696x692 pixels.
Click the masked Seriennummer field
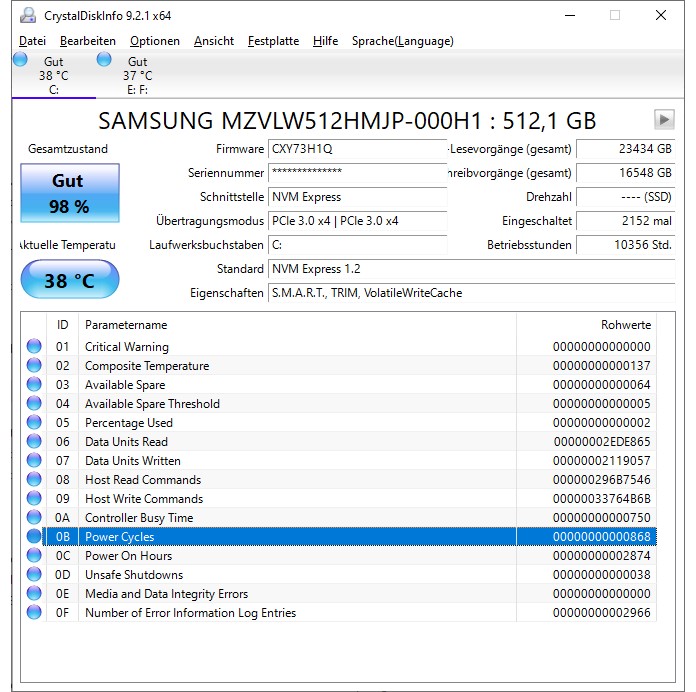pos(357,173)
